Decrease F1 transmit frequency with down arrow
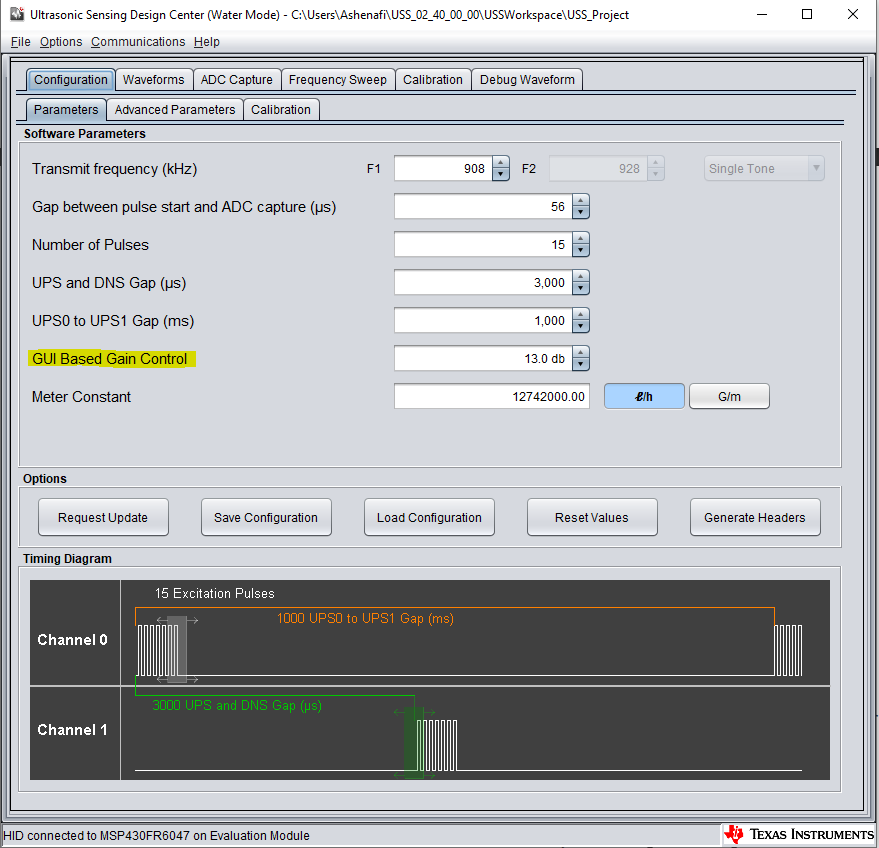The width and height of the screenshot is (879, 848). pos(501,174)
